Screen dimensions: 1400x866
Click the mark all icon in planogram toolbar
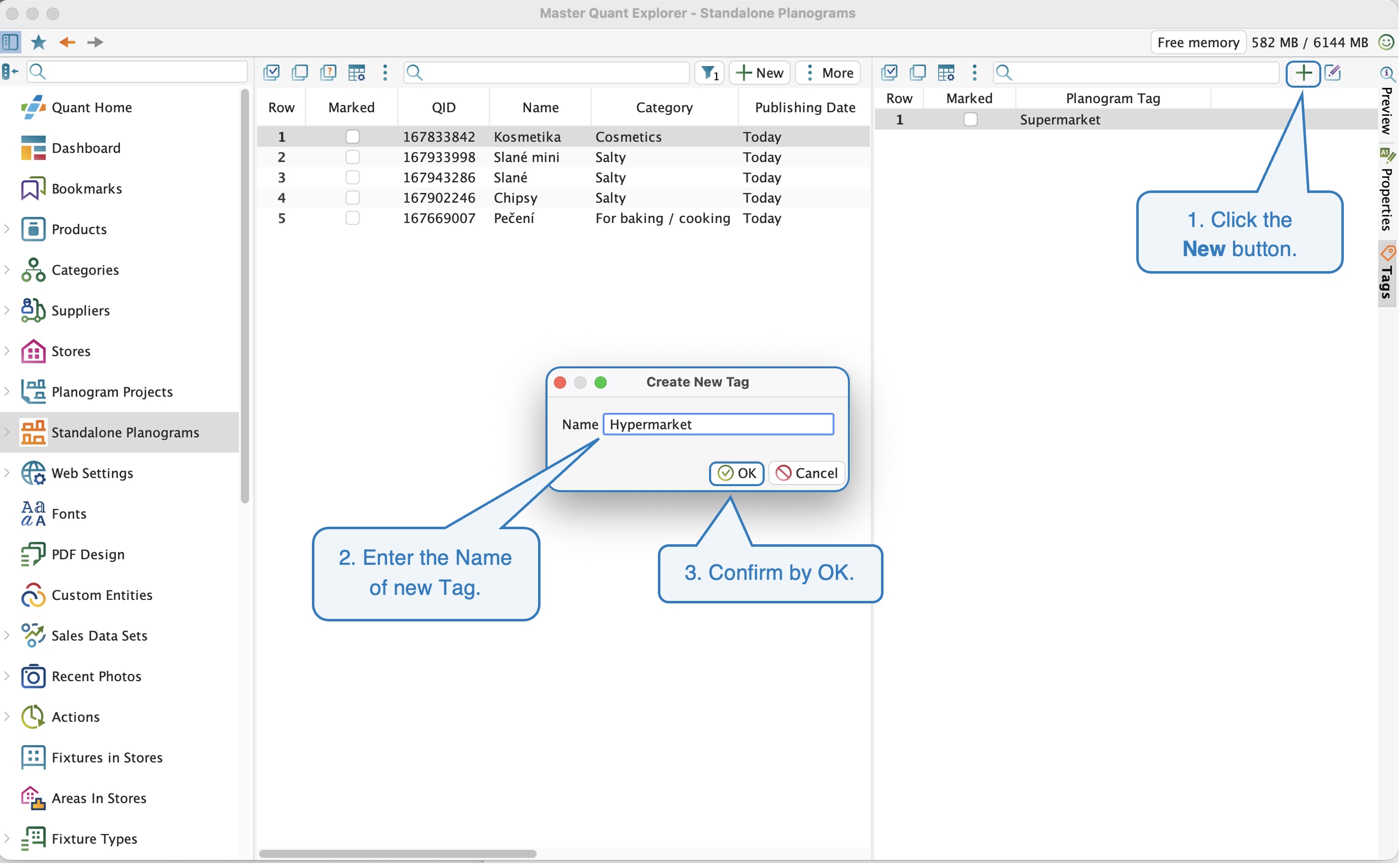[272, 72]
